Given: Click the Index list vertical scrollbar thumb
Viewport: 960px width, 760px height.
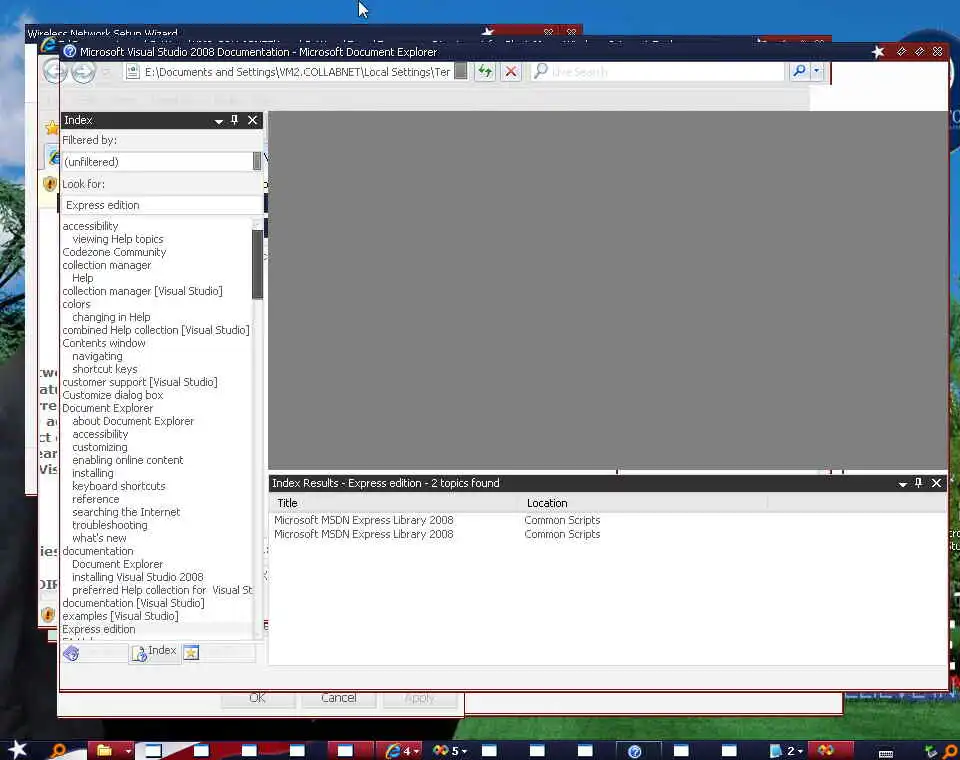Looking at the screenshot, I should coord(257,264).
